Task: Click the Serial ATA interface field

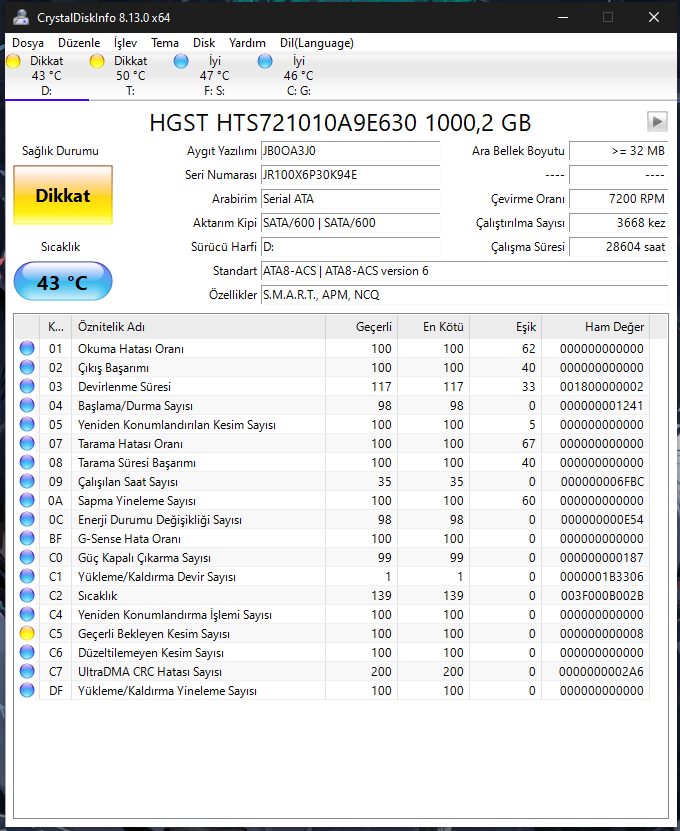Action: (350, 199)
